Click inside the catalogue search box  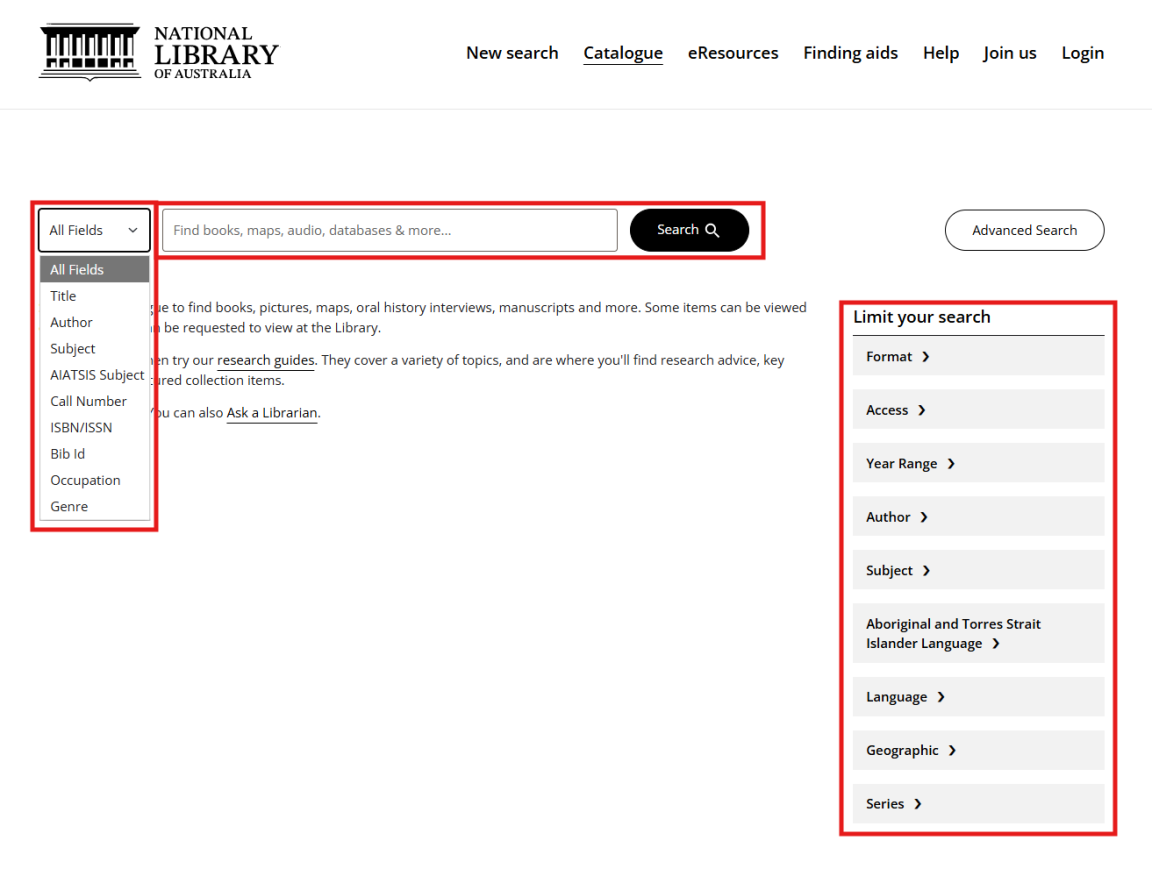click(389, 230)
